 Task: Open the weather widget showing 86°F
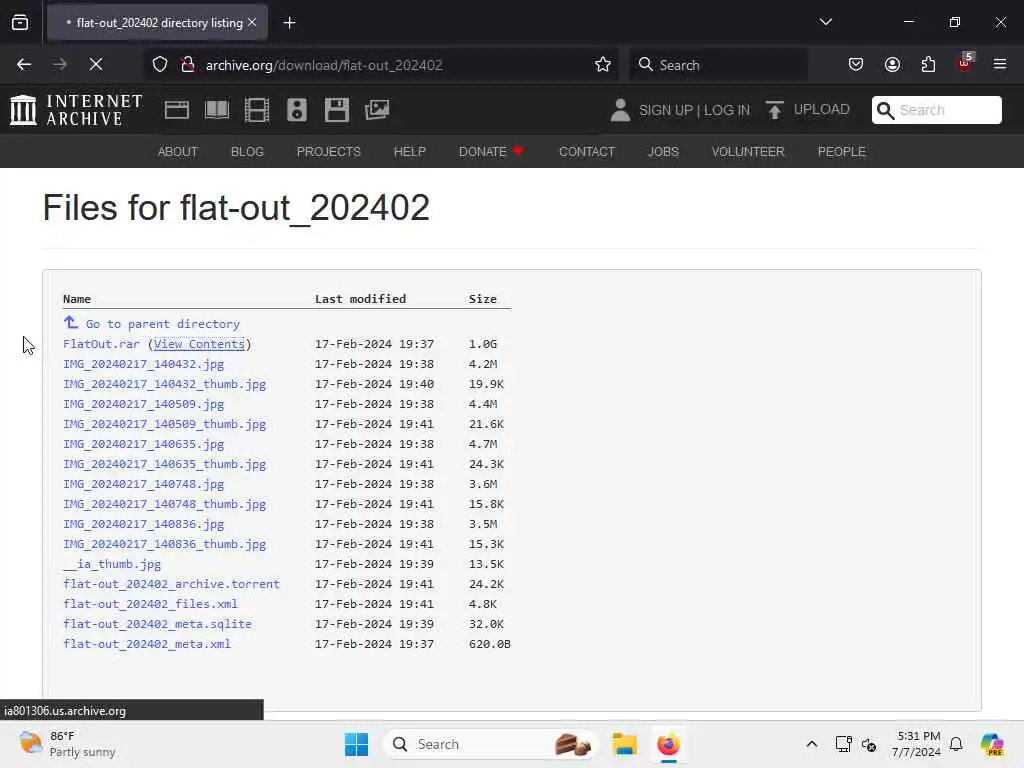click(67, 744)
